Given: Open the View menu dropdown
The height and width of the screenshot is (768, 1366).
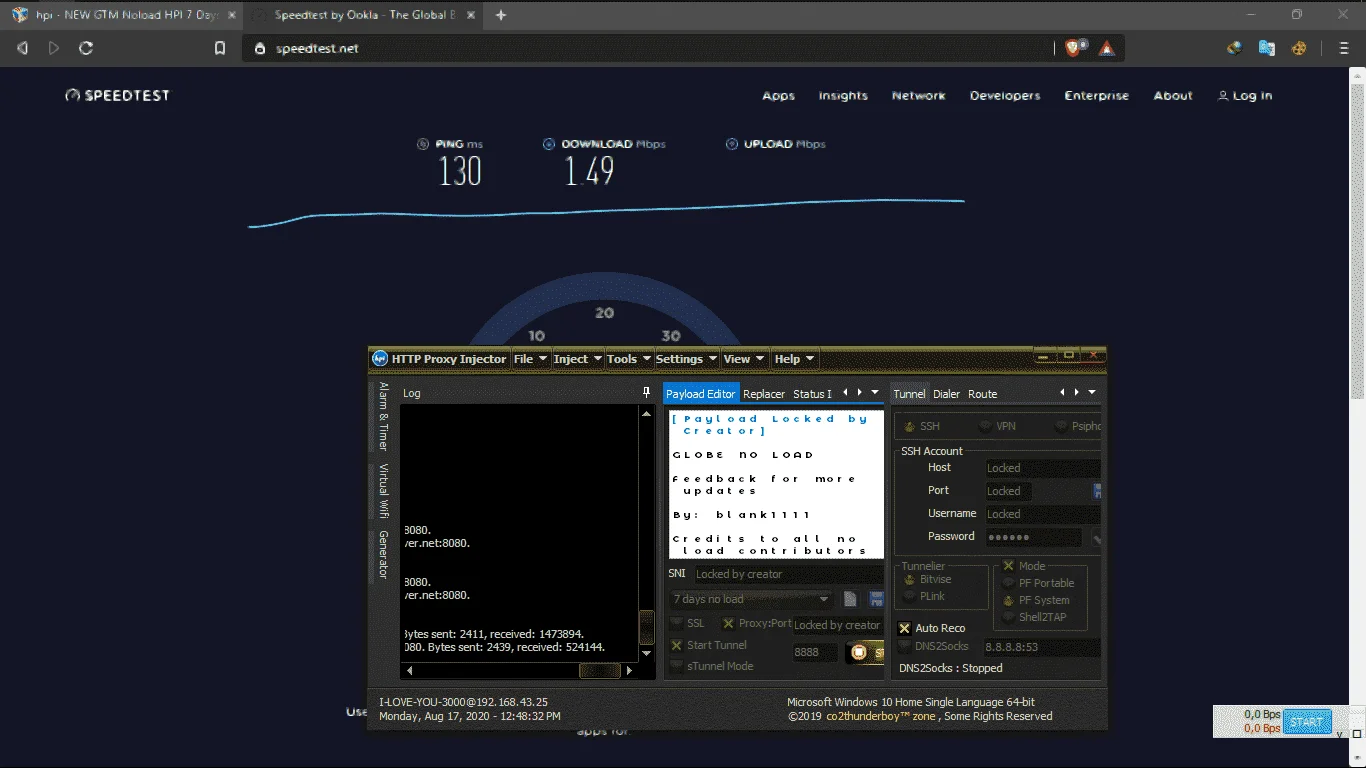Looking at the screenshot, I should pos(744,359).
